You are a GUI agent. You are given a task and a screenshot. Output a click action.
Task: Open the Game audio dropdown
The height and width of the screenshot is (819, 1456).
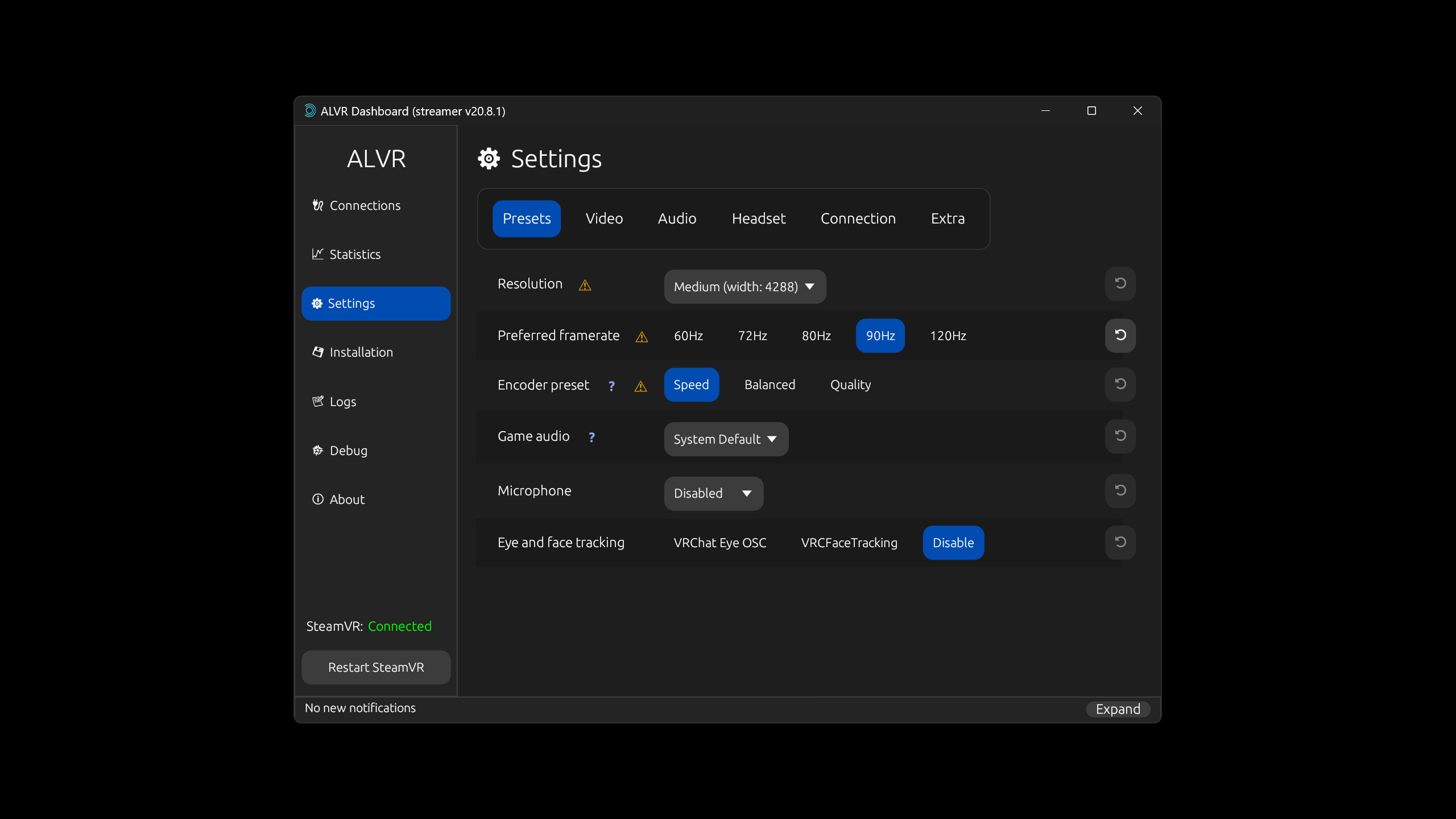coord(725,439)
